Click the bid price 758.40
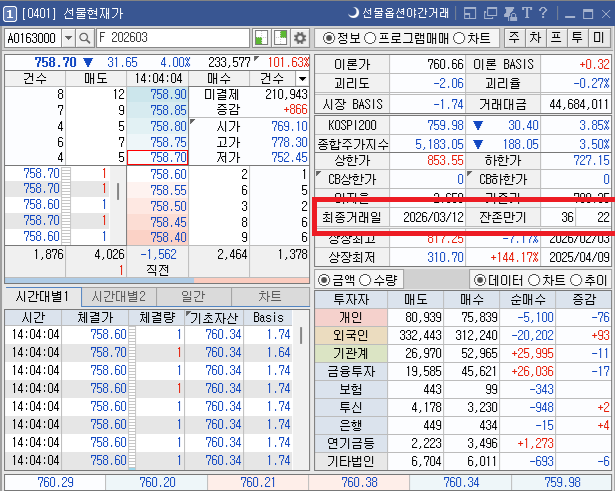 tap(158, 237)
